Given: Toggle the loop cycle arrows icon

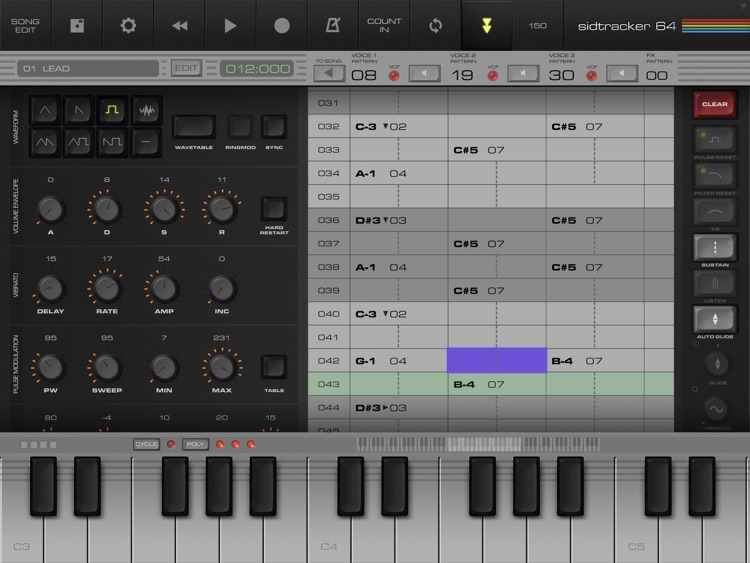Looking at the screenshot, I should [x=435, y=25].
